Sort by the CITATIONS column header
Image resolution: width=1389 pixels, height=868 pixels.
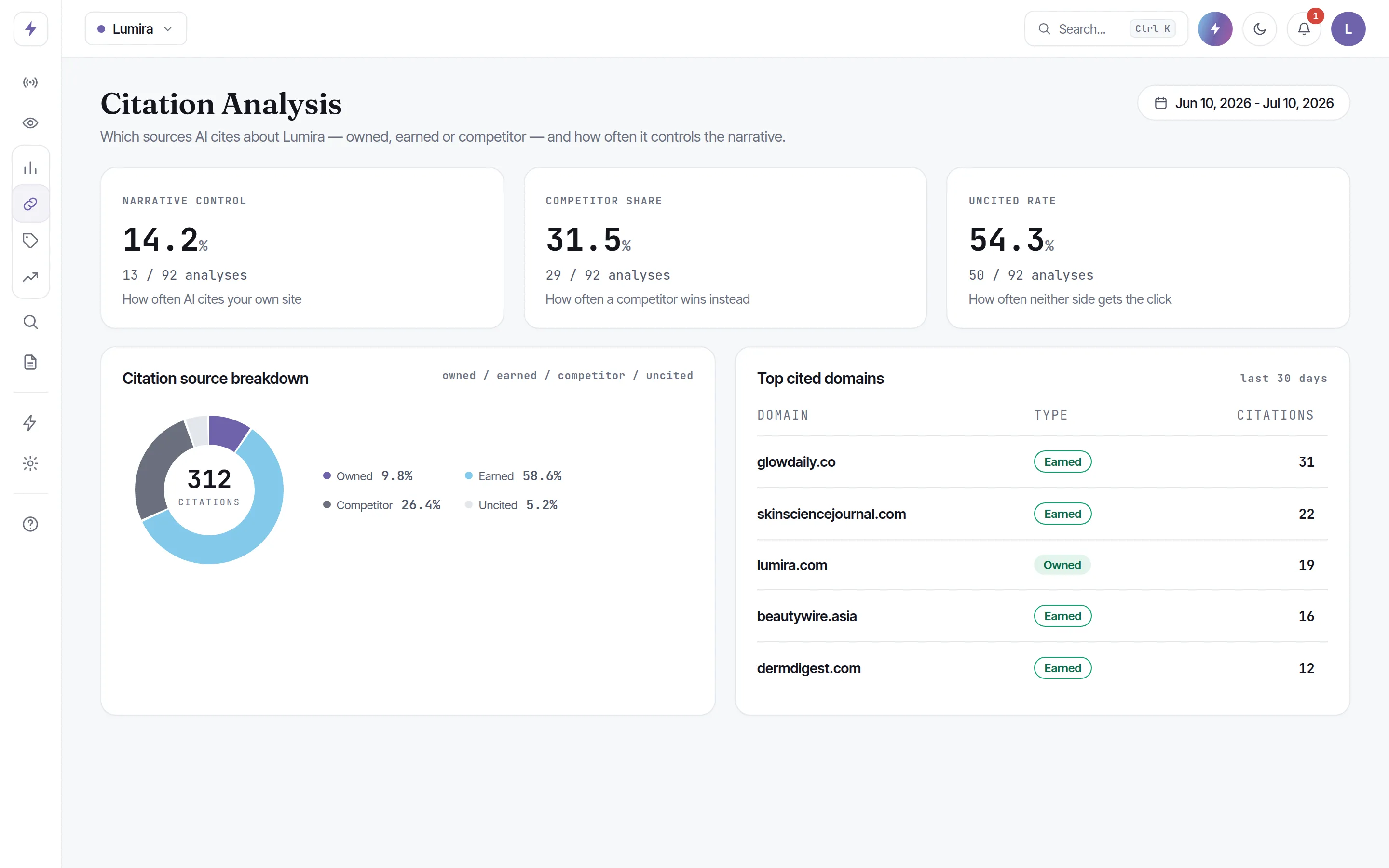click(1275, 415)
